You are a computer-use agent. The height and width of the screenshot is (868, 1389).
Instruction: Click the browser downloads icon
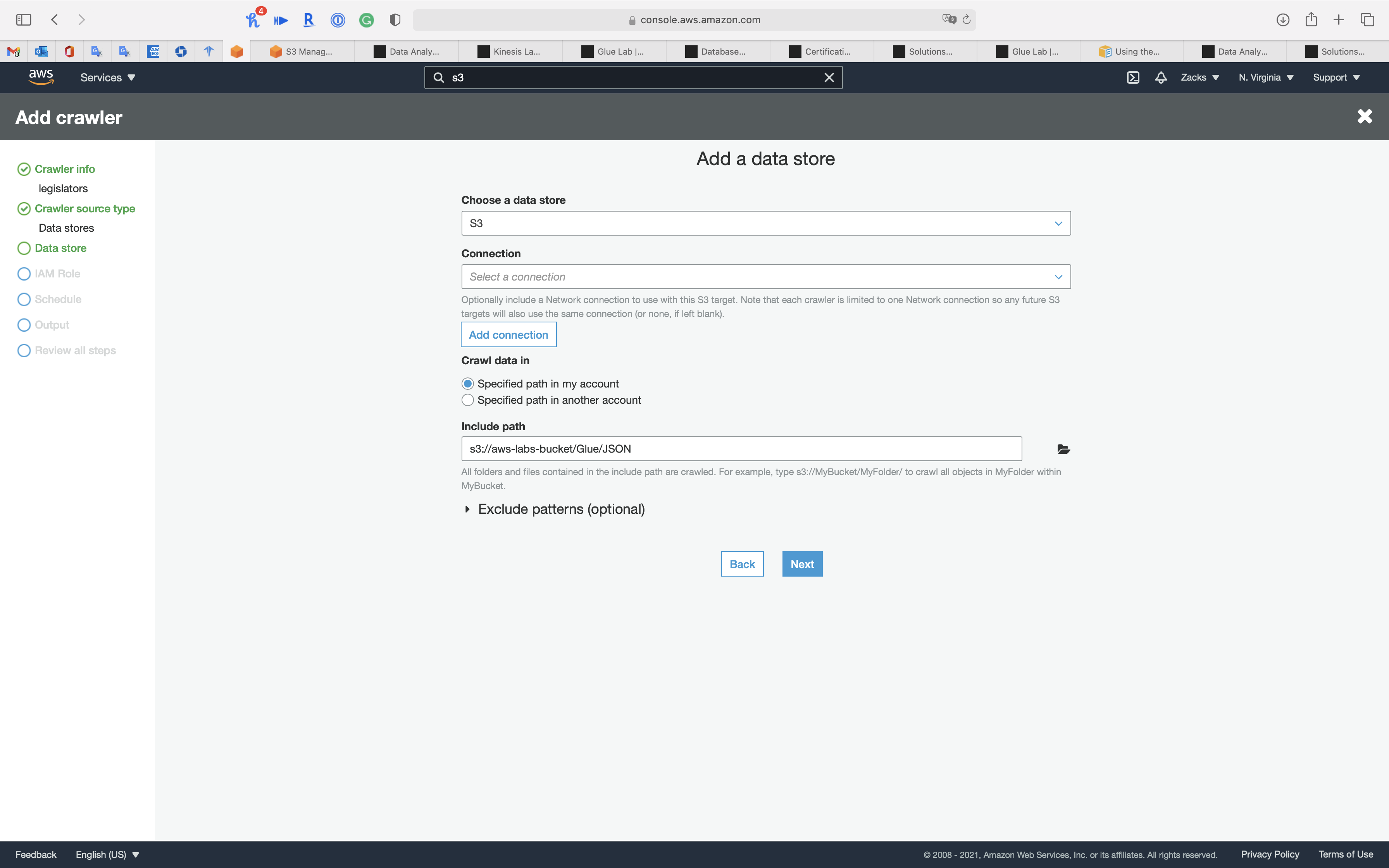pyautogui.click(x=1282, y=19)
